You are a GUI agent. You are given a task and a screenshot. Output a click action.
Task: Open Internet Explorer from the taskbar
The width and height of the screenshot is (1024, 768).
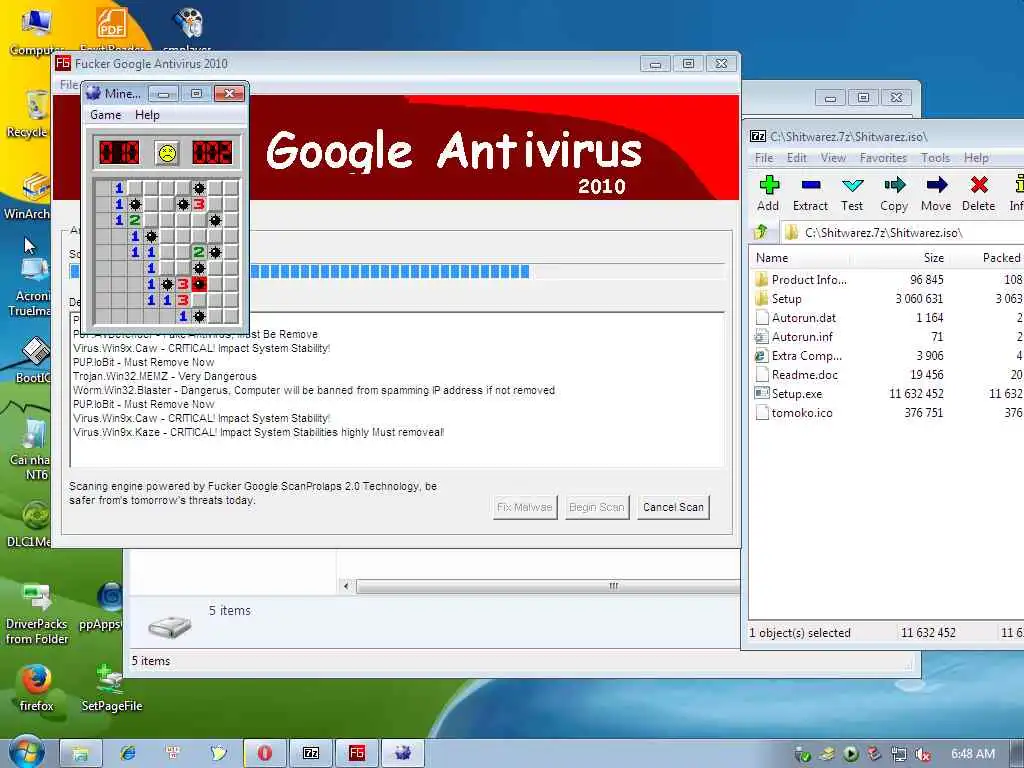(127, 753)
